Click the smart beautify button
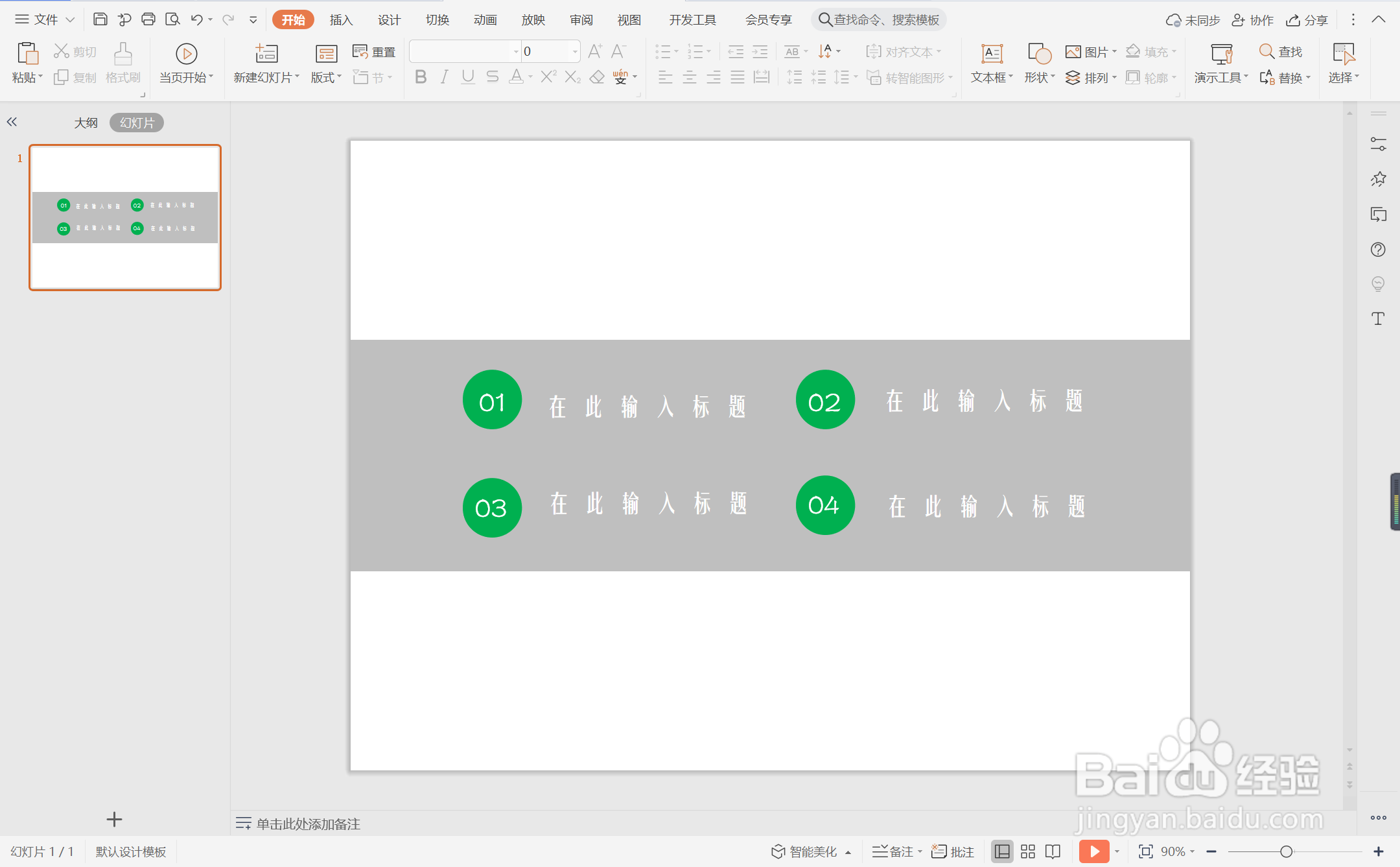 tap(811, 851)
